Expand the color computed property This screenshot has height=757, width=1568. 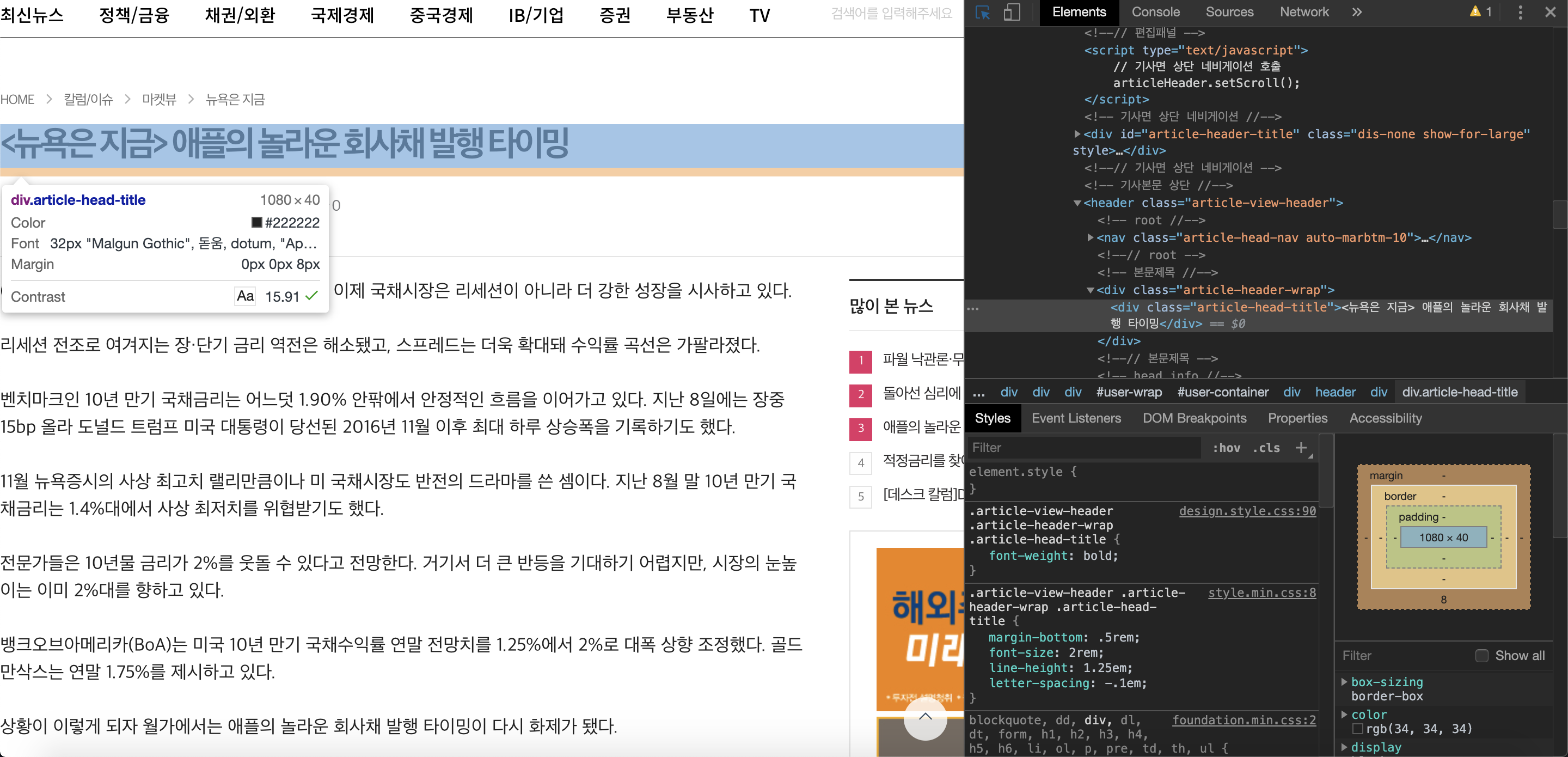[x=1344, y=715]
